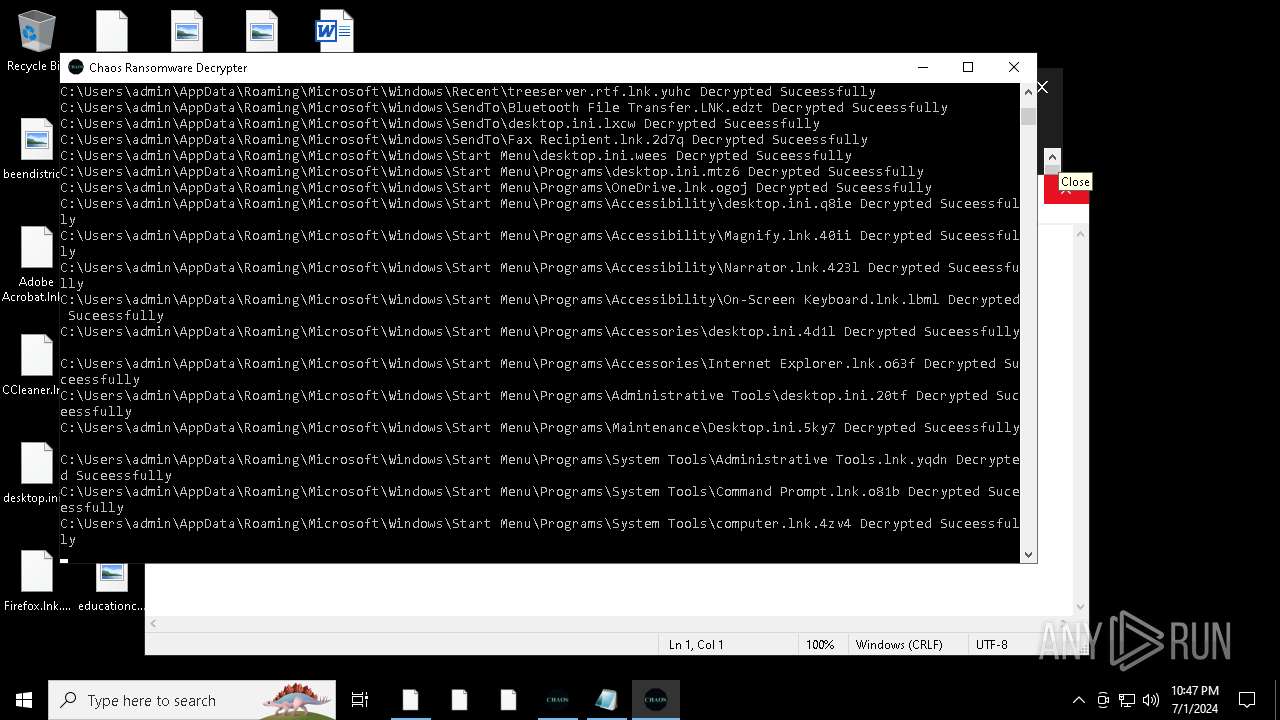Click the Chaos Ransomware Decrypter title bar icon
The image size is (1280, 720).
pyautogui.click(x=76, y=67)
